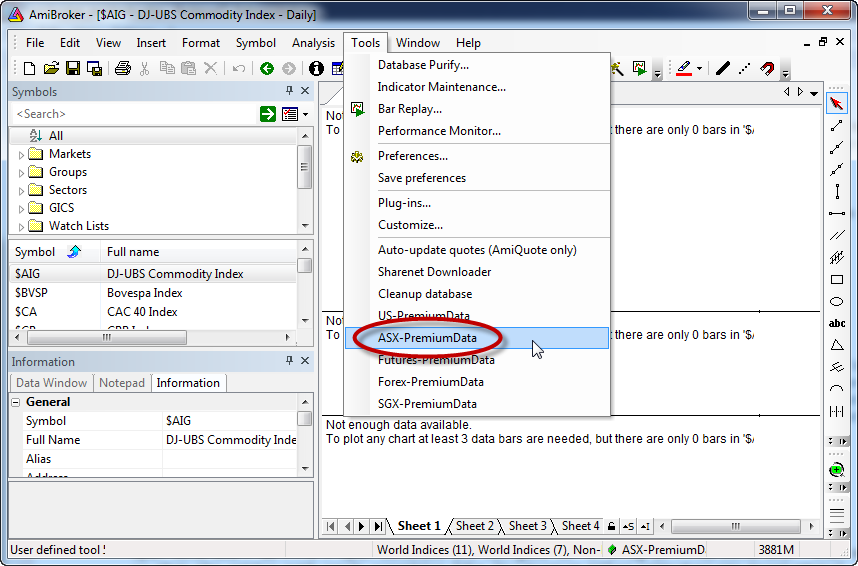Select the arc drawing tool
858x566 pixels.
[x=837, y=389]
